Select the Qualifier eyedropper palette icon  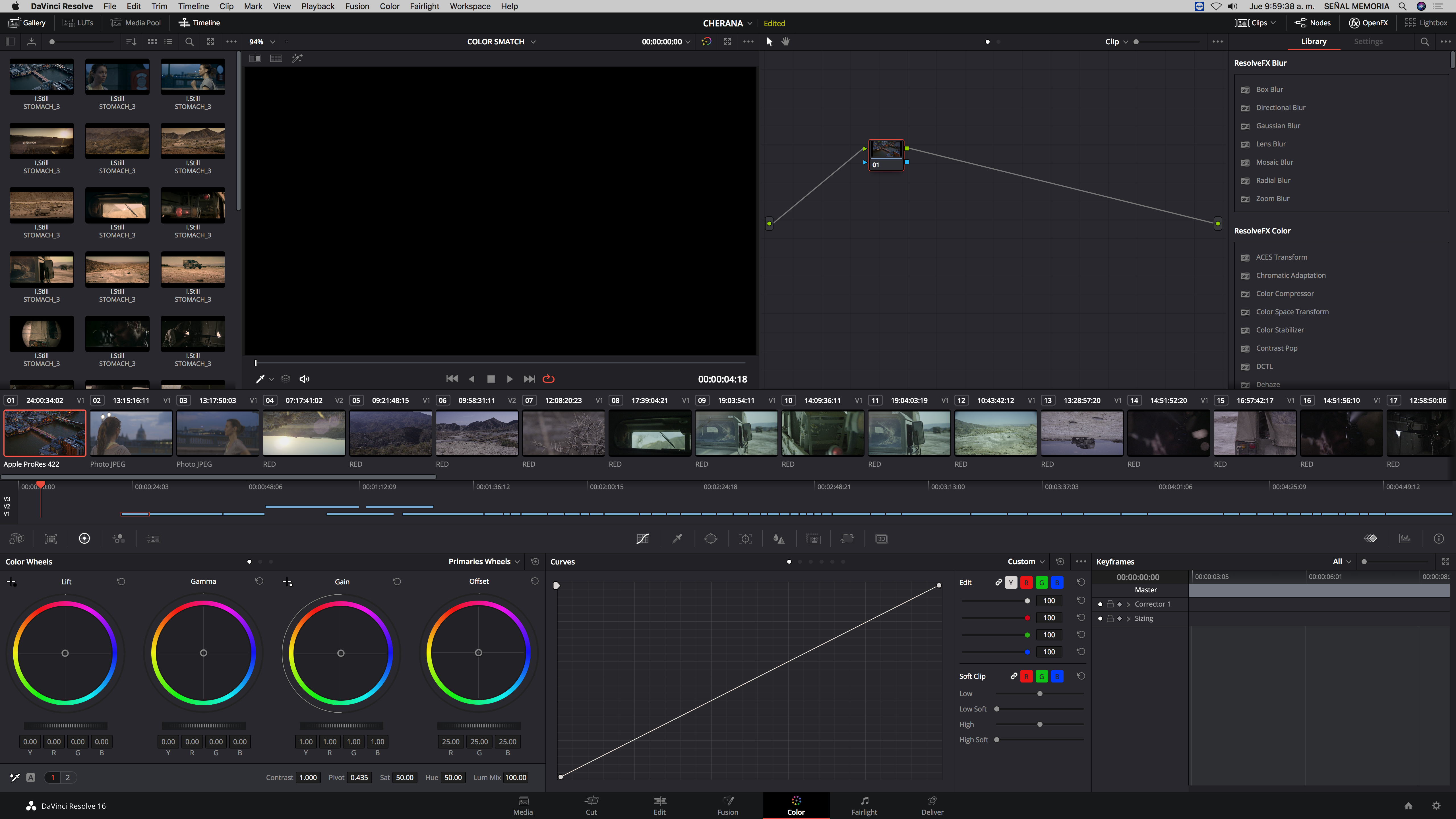pyautogui.click(x=677, y=539)
